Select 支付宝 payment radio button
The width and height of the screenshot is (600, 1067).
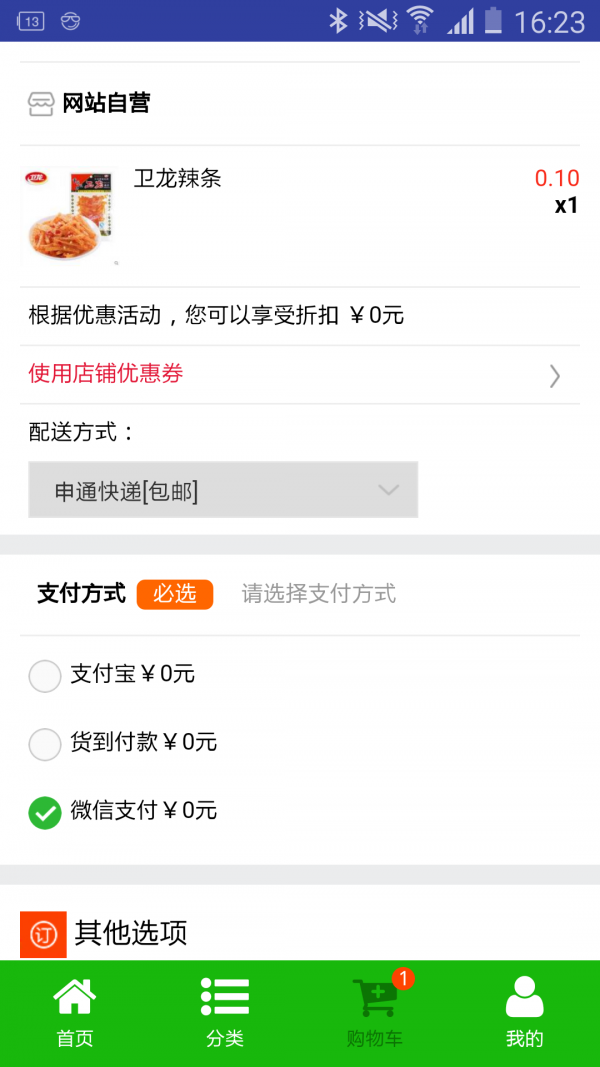click(x=45, y=676)
